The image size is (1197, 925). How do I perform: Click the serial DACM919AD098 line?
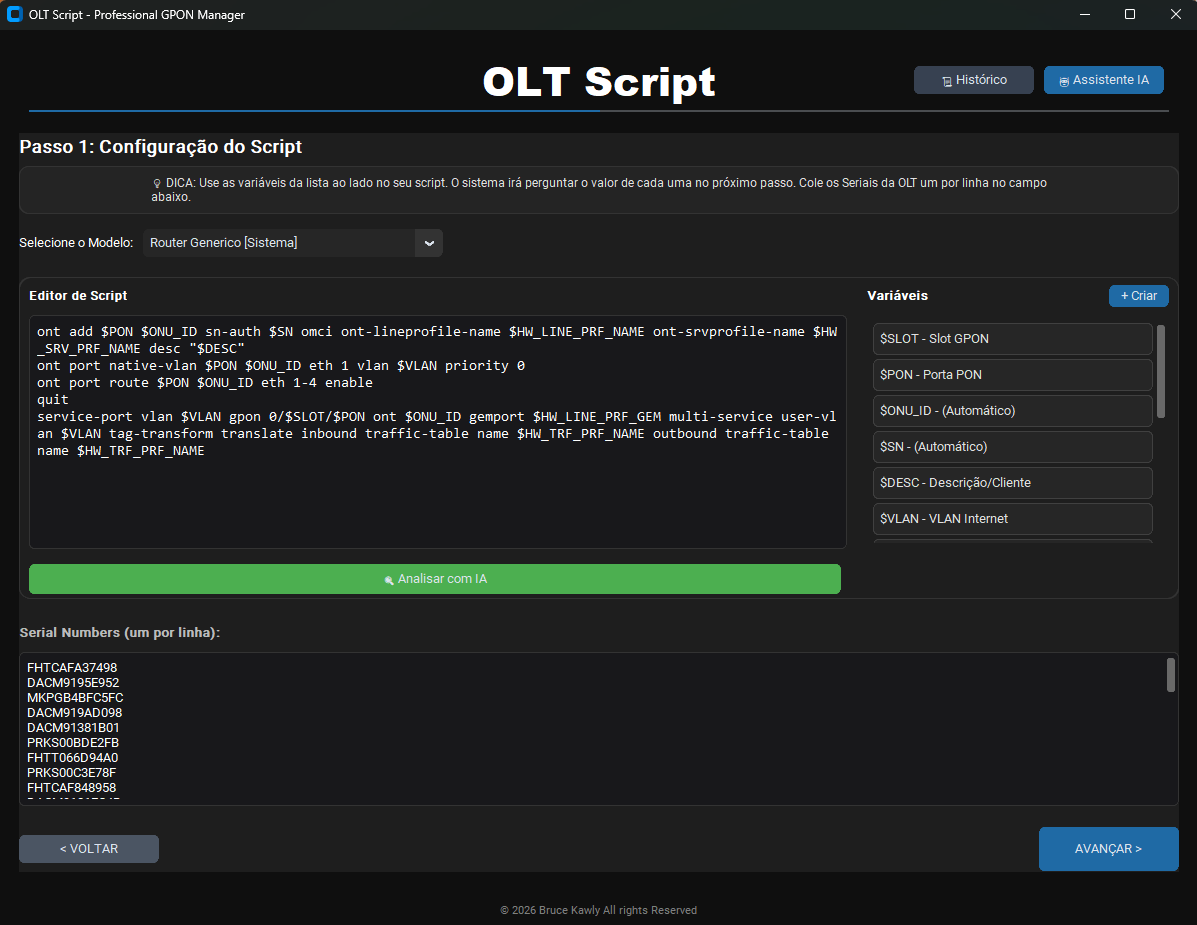coord(74,713)
